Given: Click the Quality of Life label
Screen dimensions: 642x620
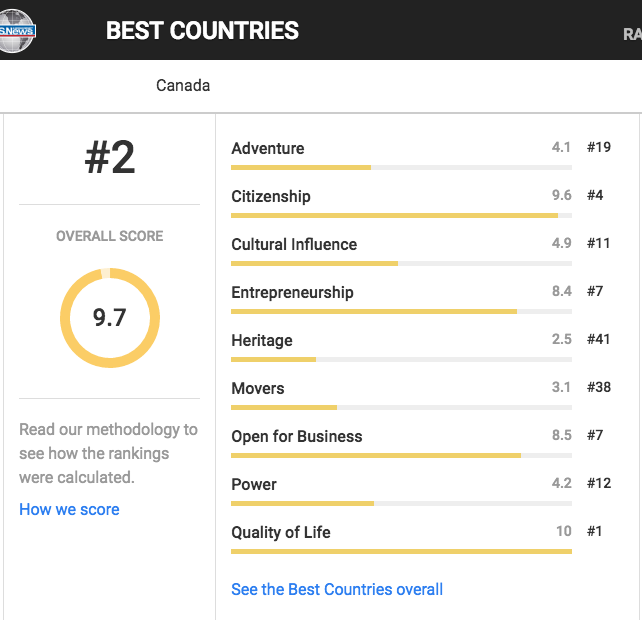Looking at the screenshot, I should tap(281, 532).
